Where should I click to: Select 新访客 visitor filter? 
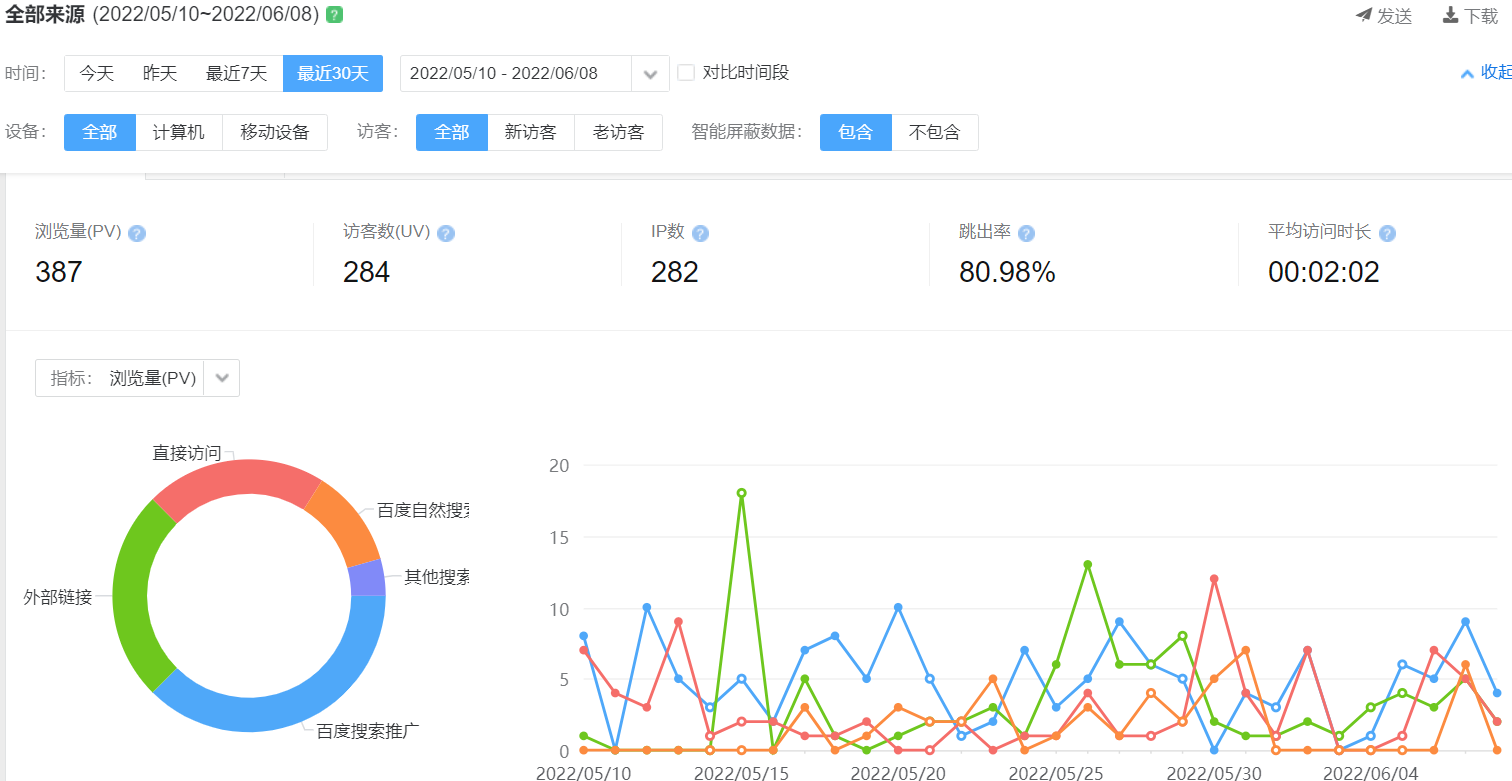(x=530, y=132)
